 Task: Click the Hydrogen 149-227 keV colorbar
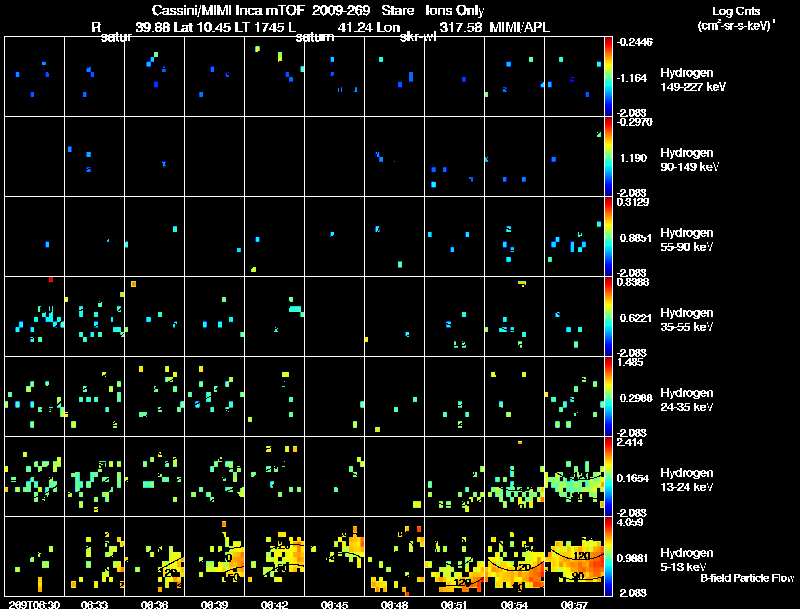[x=608, y=77]
